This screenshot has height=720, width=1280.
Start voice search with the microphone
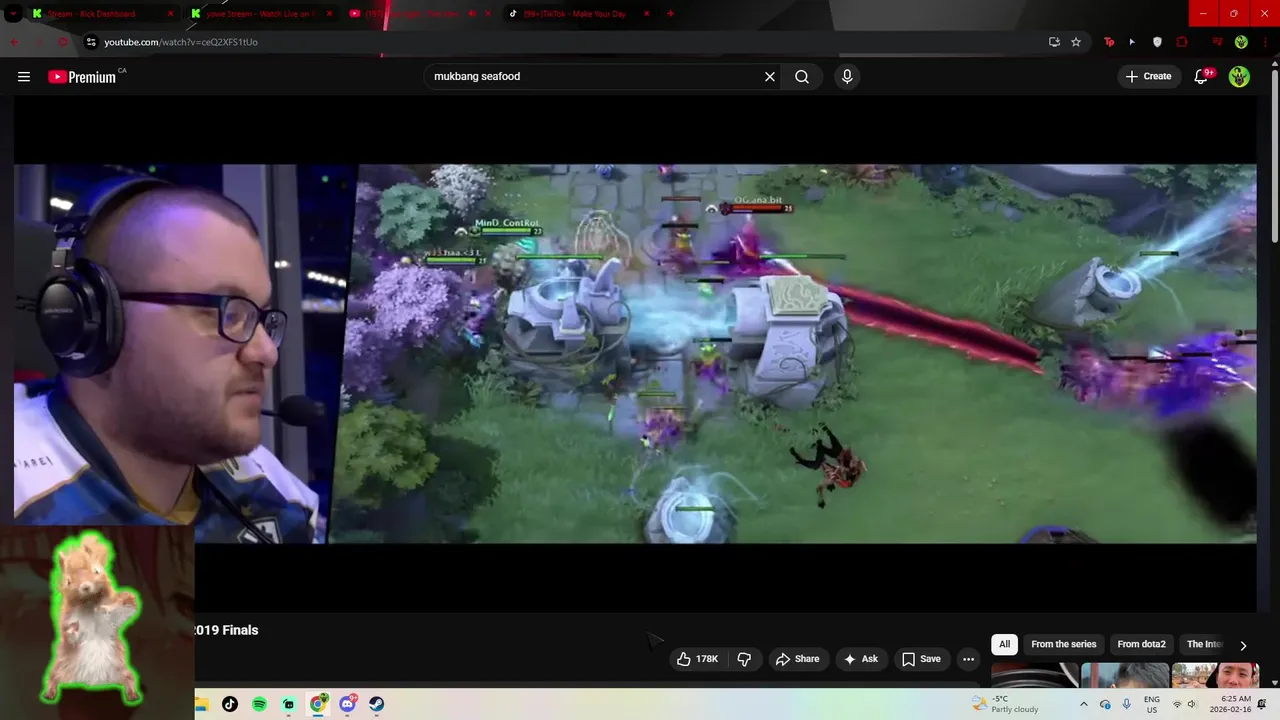click(x=847, y=76)
